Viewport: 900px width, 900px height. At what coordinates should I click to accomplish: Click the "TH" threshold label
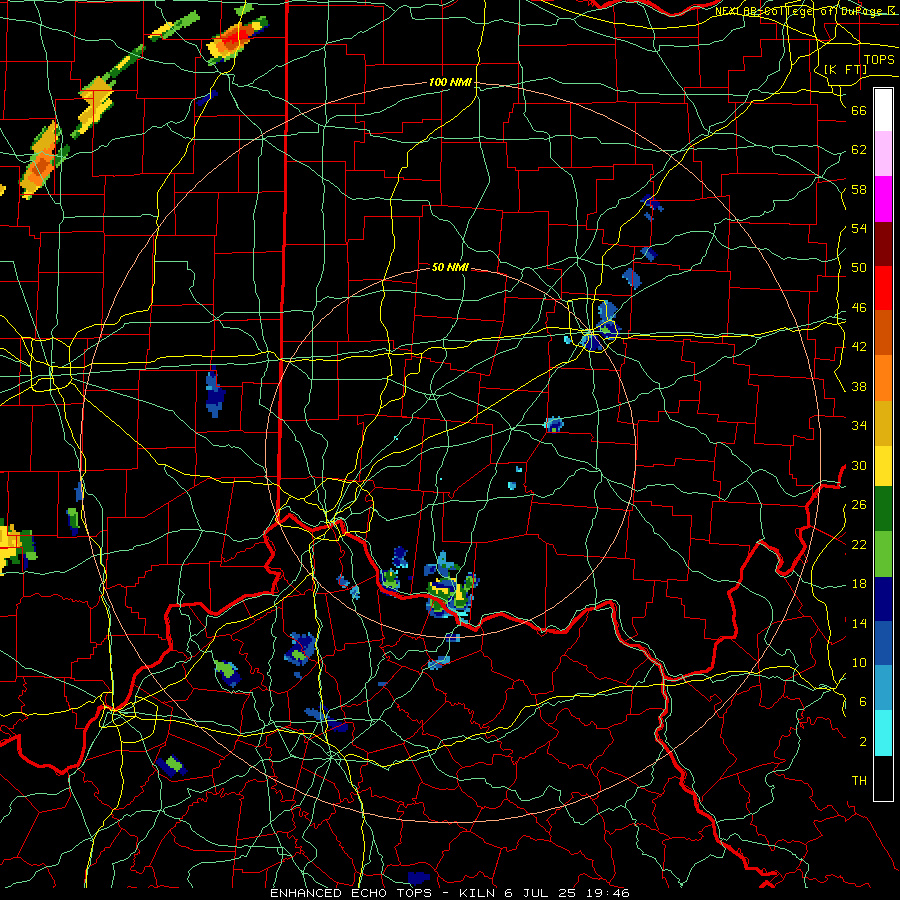click(859, 781)
